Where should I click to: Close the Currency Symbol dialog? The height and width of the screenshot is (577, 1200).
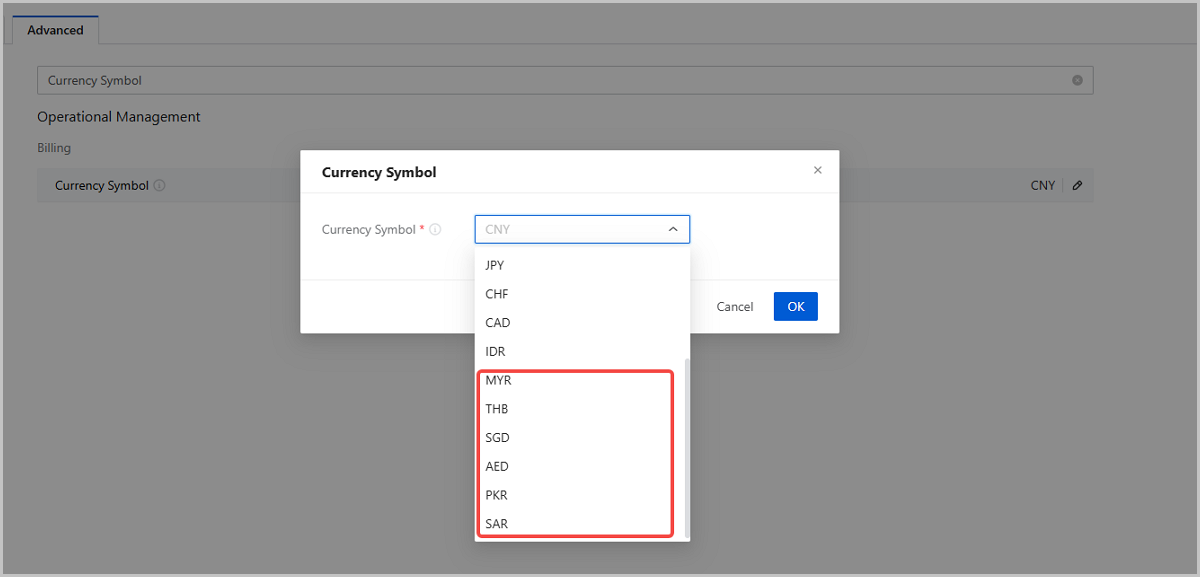pos(817,171)
